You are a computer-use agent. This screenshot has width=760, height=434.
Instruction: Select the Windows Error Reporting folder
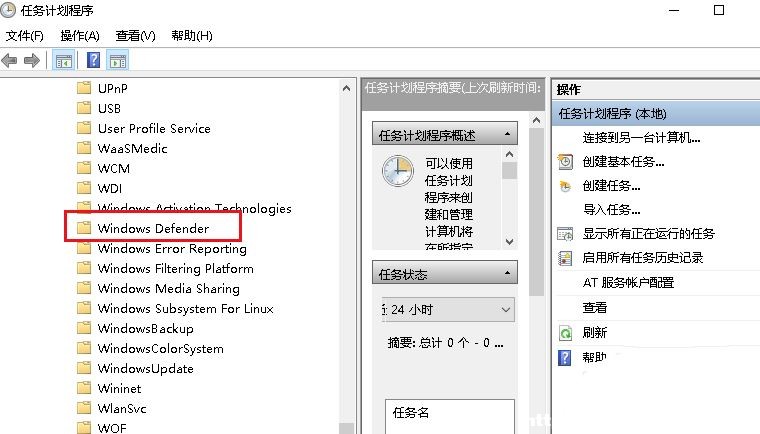[x=172, y=248]
